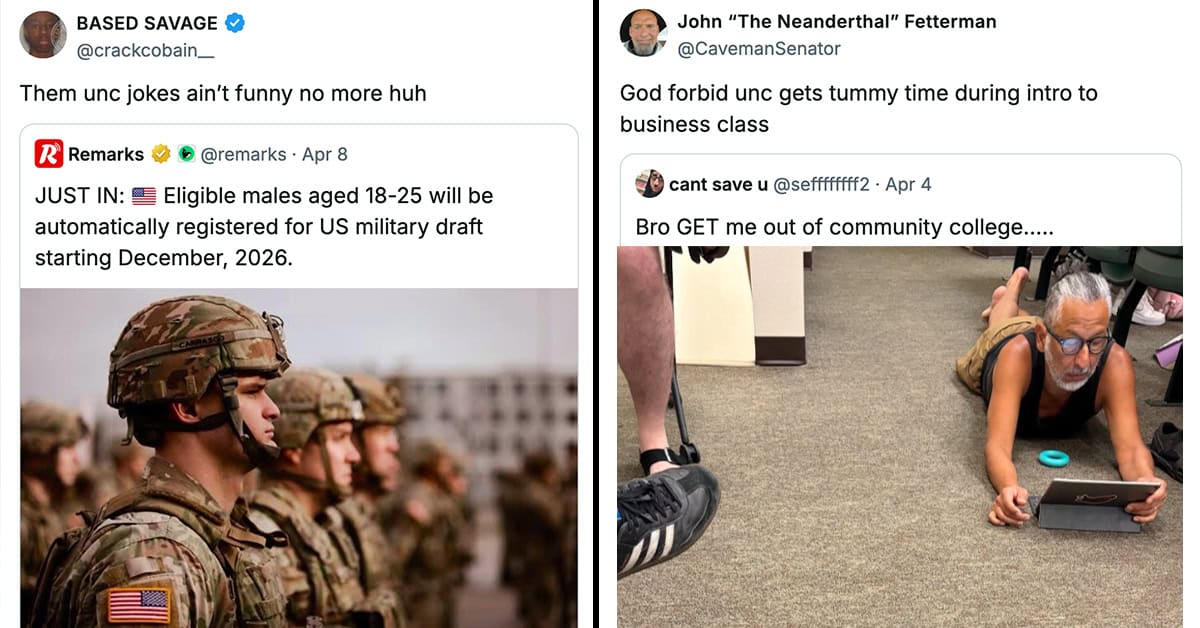Open John Fetterman's profile avatar

[643, 34]
